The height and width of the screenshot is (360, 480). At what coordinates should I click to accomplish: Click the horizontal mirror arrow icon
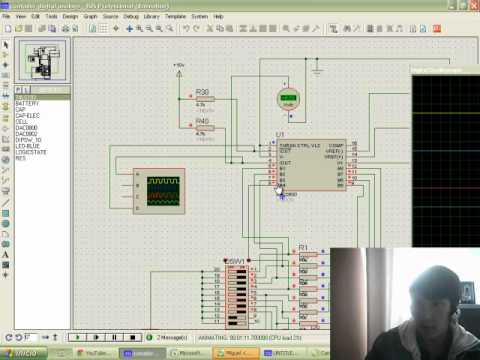click(45, 337)
